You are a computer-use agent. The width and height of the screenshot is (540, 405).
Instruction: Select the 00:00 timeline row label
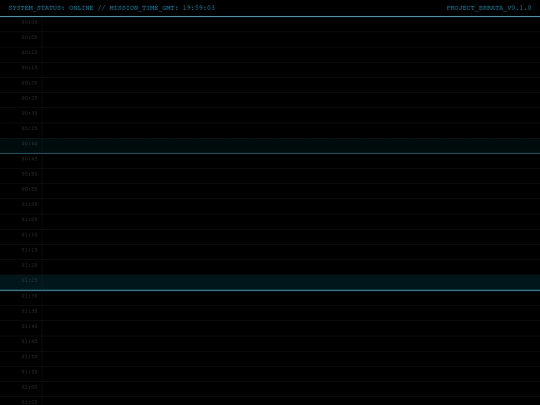[29, 22]
